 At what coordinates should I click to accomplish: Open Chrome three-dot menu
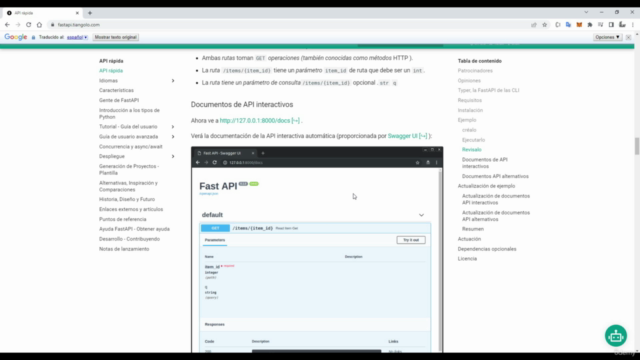(x=633, y=25)
